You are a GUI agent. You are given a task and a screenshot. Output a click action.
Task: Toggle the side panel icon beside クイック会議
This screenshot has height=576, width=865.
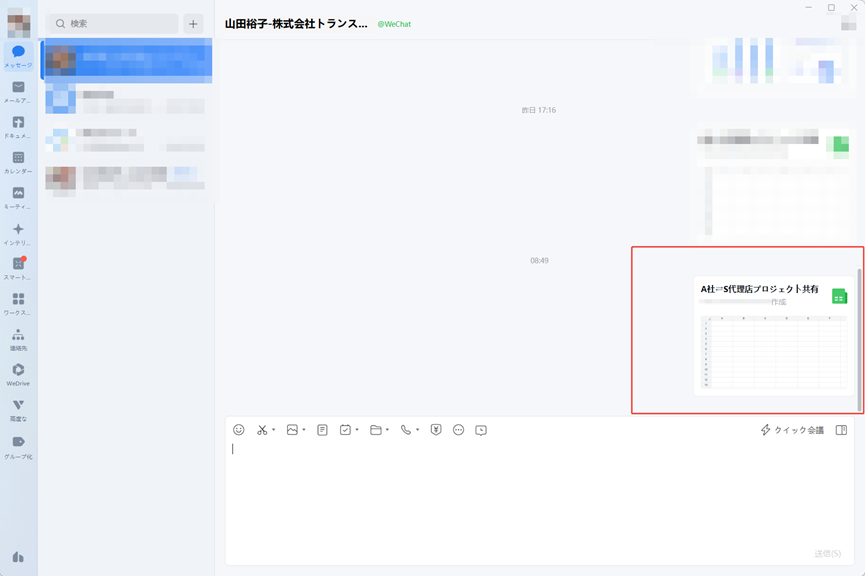841,430
